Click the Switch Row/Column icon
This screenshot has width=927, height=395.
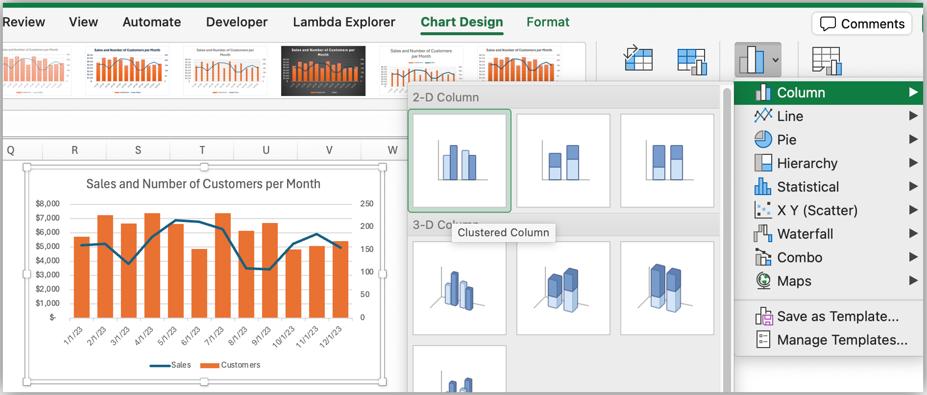638,59
